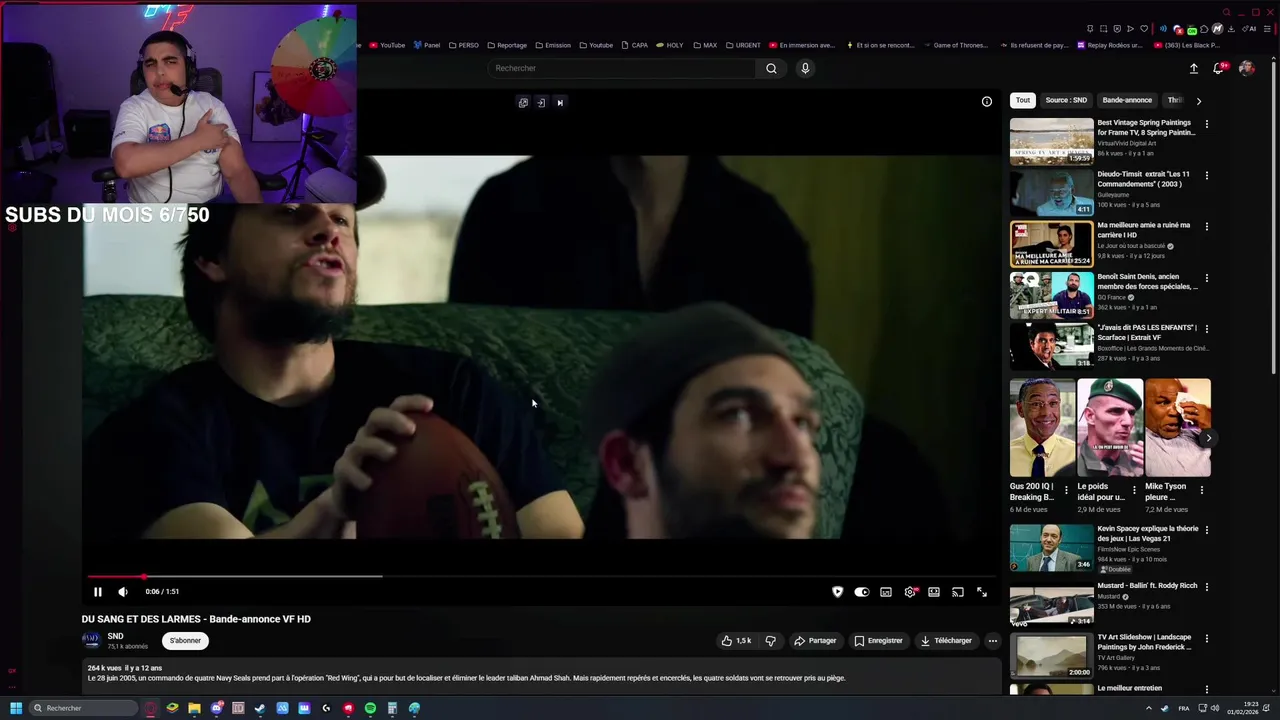The image size is (1280, 720).
Task: Open the player settings gear
Action: 910,592
